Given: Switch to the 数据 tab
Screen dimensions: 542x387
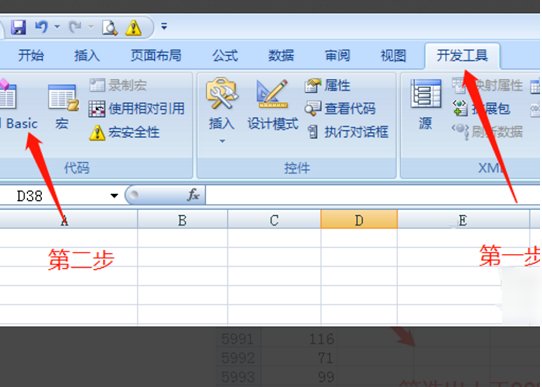Looking at the screenshot, I should pos(281,56).
